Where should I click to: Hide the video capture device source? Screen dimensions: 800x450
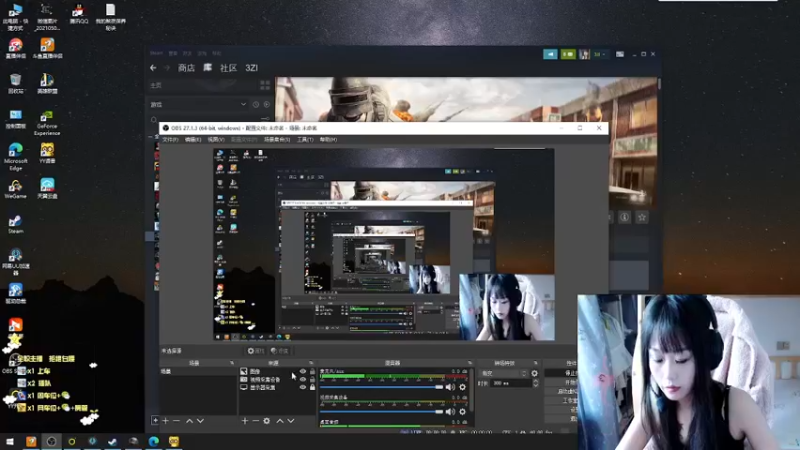click(303, 380)
